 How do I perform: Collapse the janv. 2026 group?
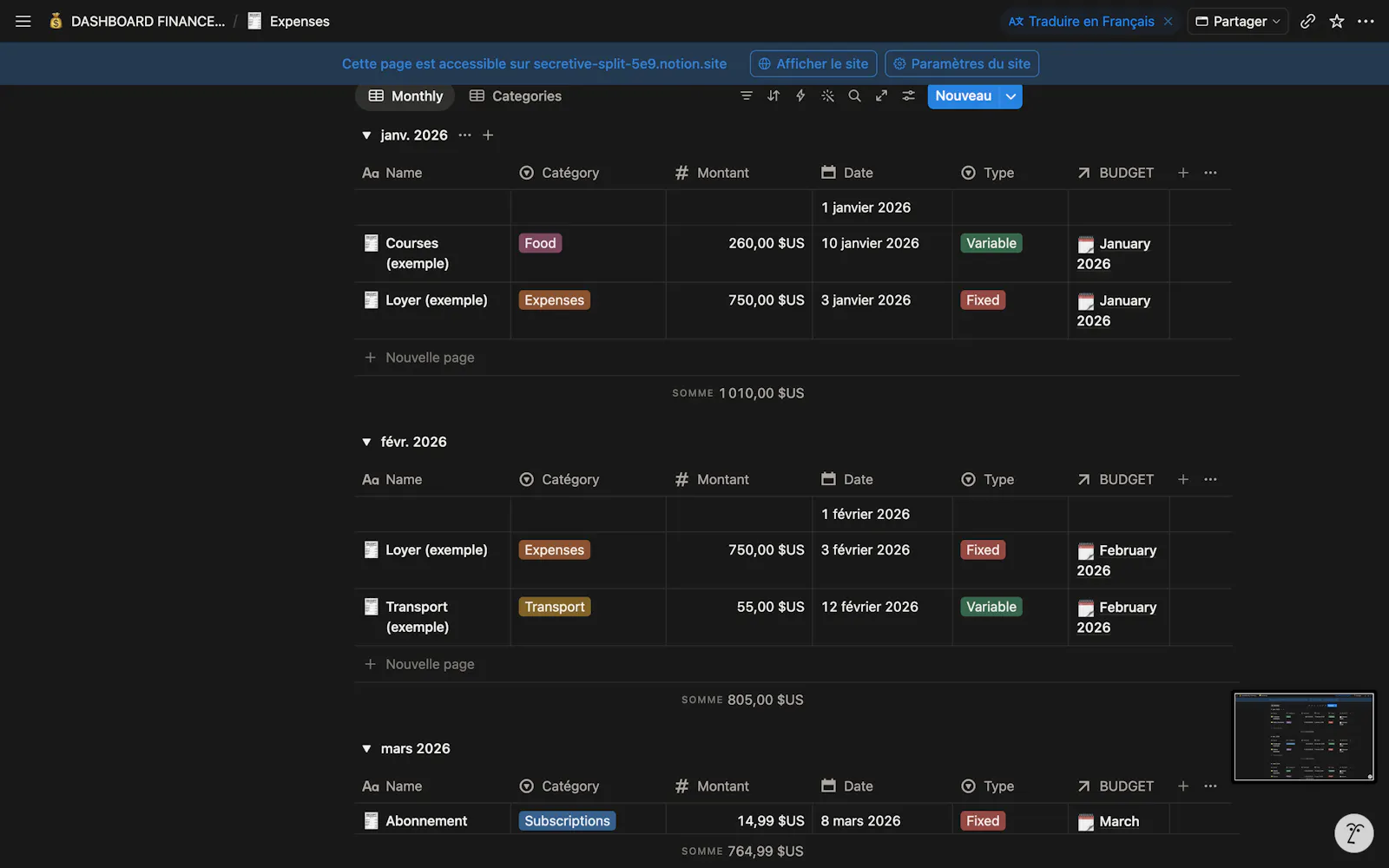pyautogui.click(x=366, y=135)
